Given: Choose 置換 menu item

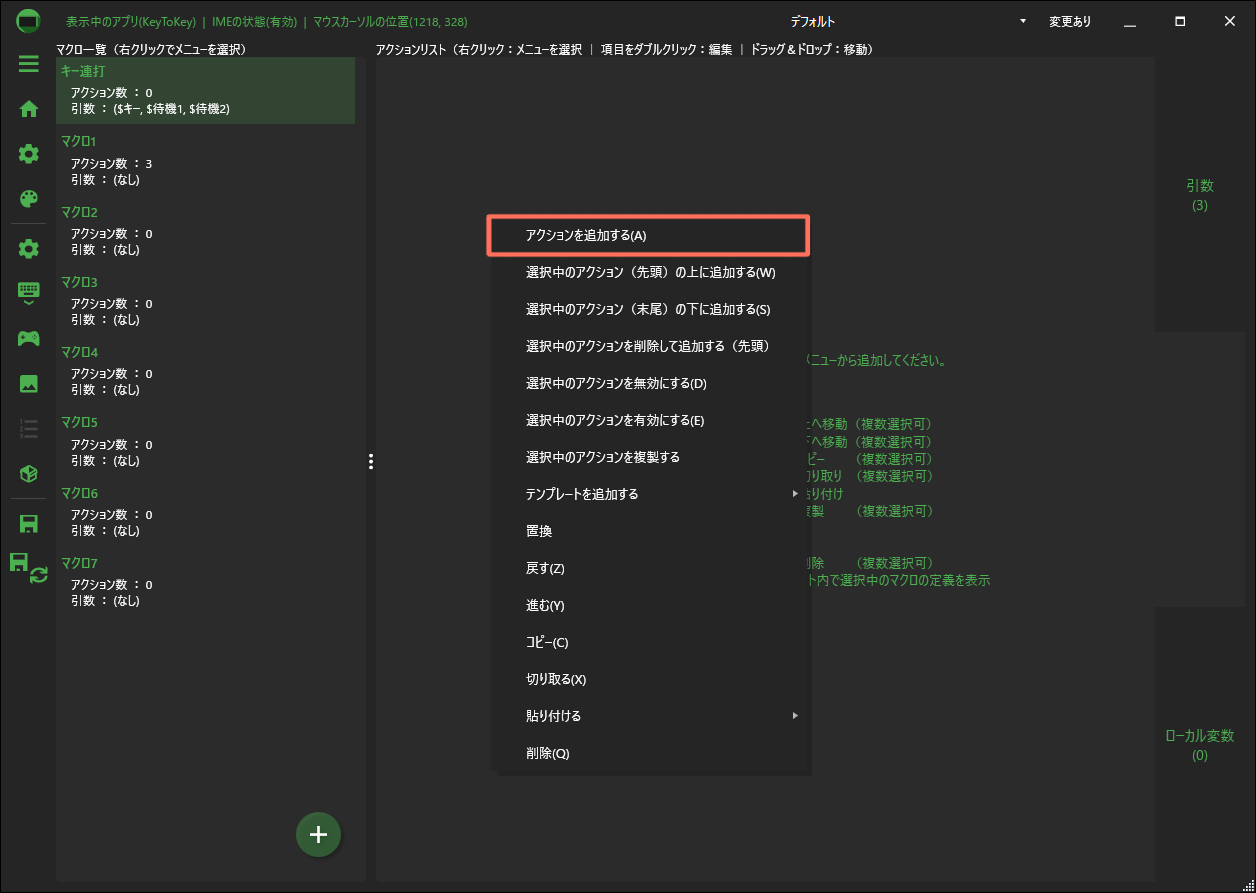Looking at the screenshot, I should [x=651, y=531].
